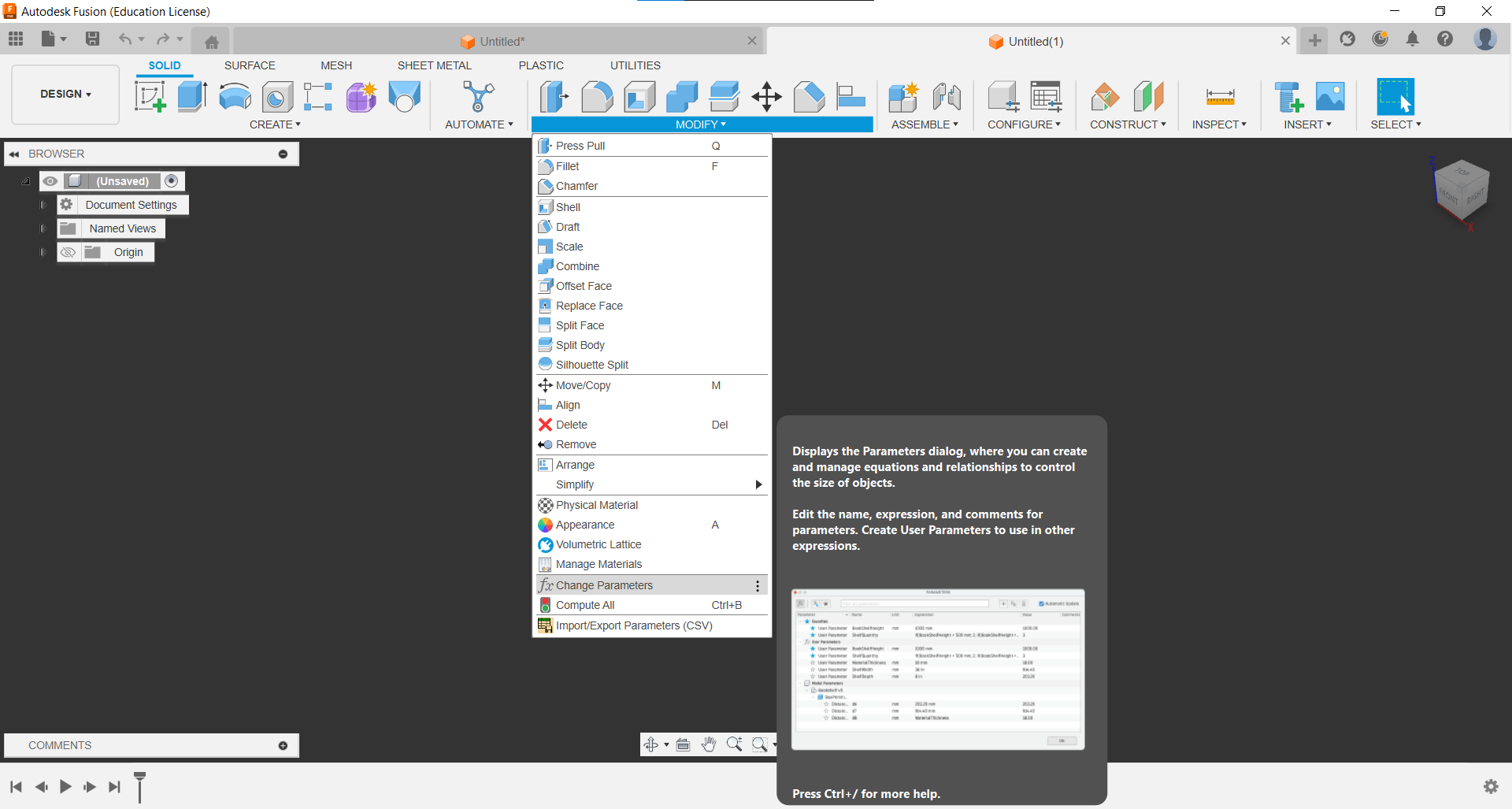Click the Create Form purple icon
The width and height of the screenshot is (1512, 809).
click(361, 97)
